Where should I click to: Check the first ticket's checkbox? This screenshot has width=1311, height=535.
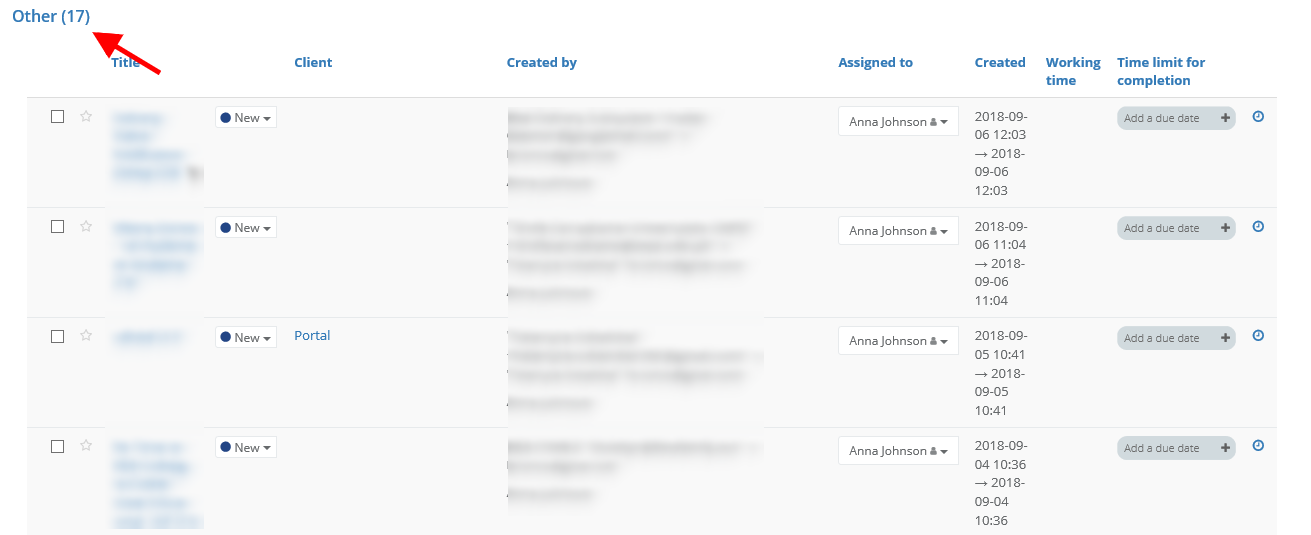click(x=58, y=117)
